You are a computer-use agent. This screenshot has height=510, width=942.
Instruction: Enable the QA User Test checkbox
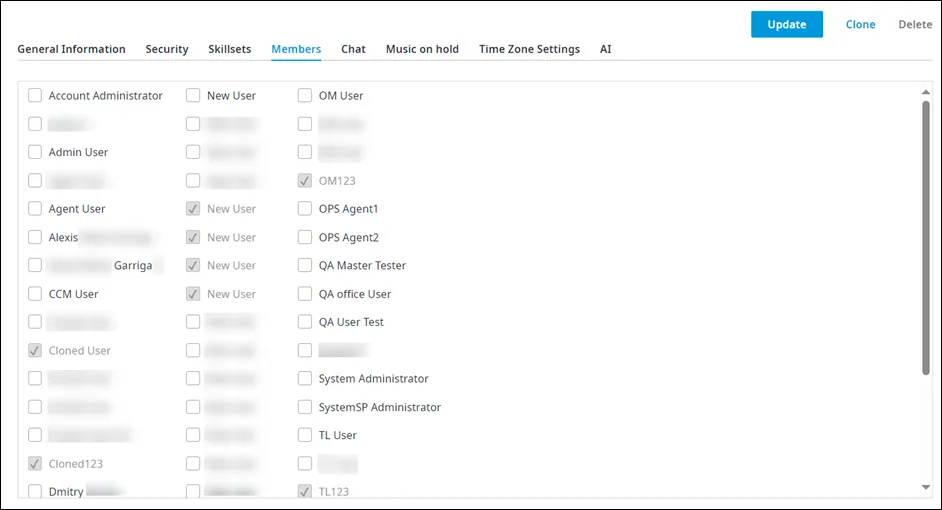tap(305, 322)
